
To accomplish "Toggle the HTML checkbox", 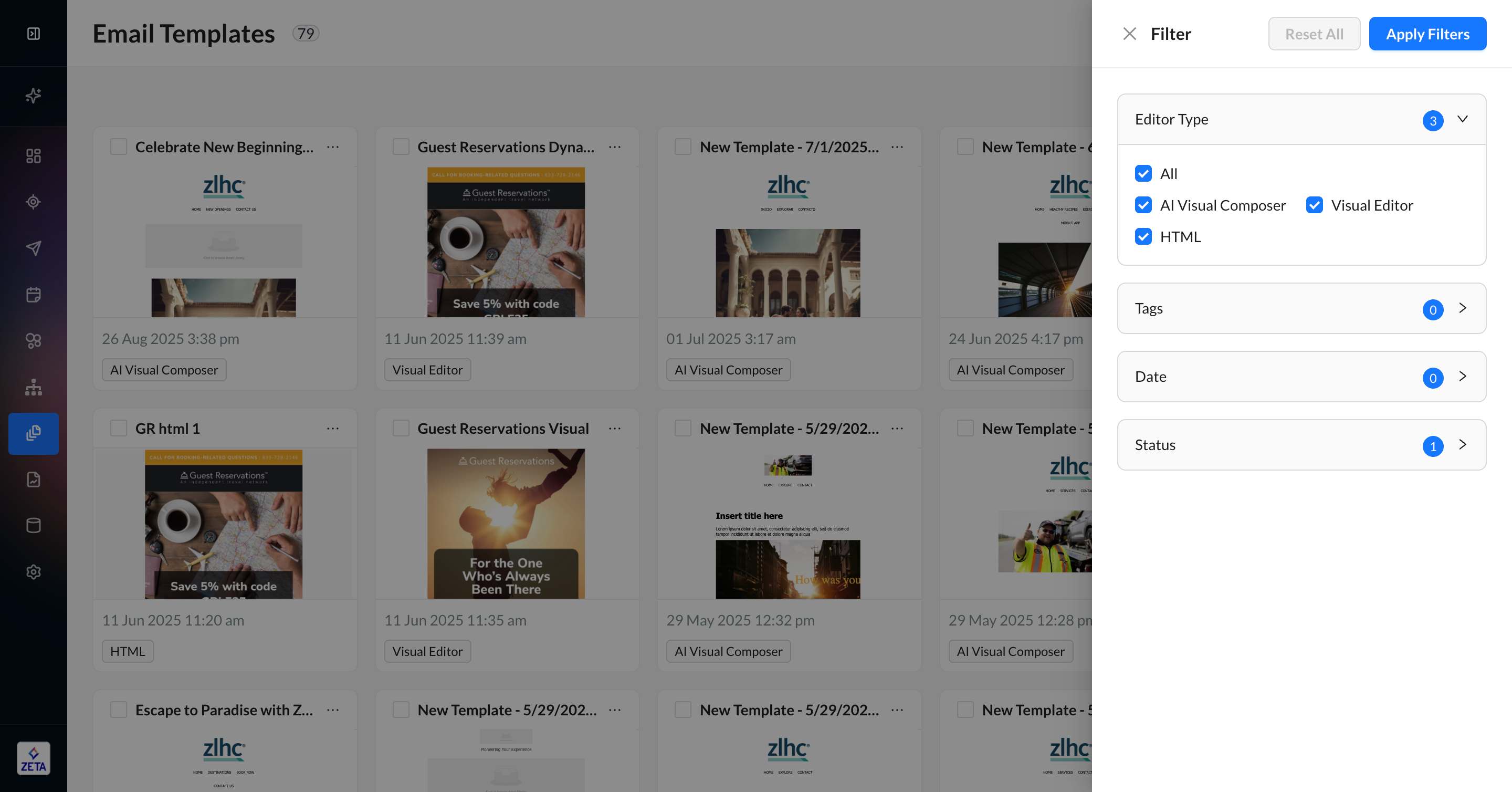I will click(x=1143, y=236).
